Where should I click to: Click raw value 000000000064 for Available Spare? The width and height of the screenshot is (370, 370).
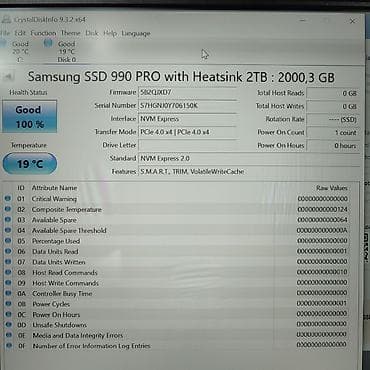[322, 220]
